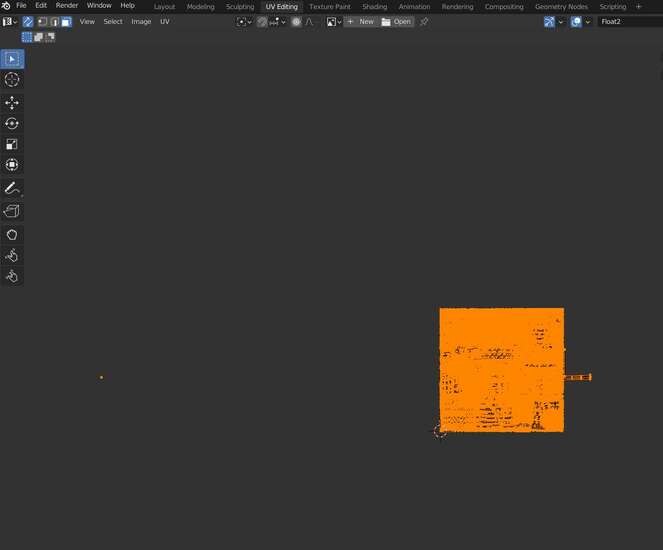Open the Edit menu
663x550 pixels.
(x=41, y=5)
